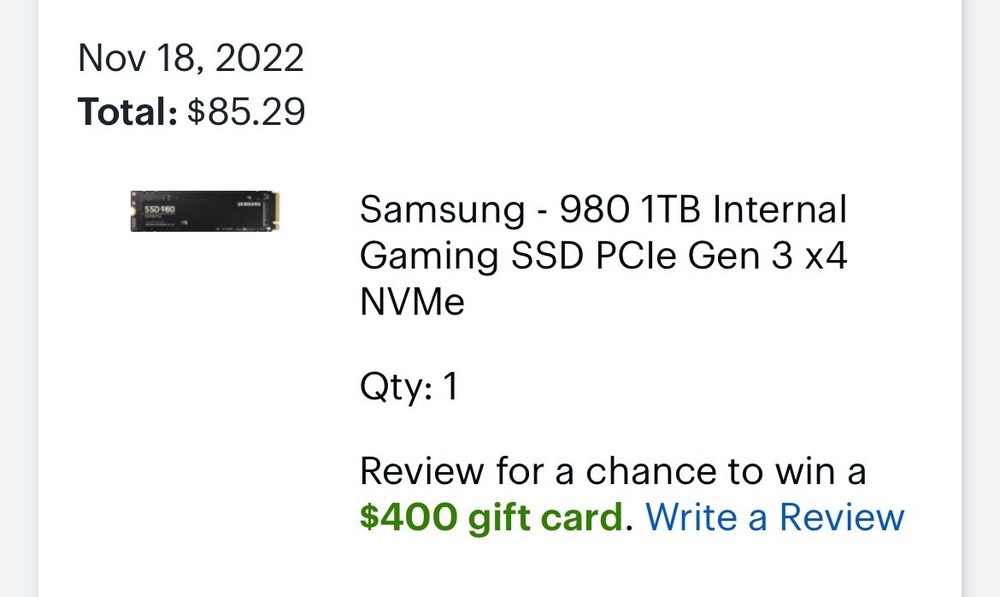The image size is (1000, 597).
Task: Click the Total label
Action: click(127, 112)
